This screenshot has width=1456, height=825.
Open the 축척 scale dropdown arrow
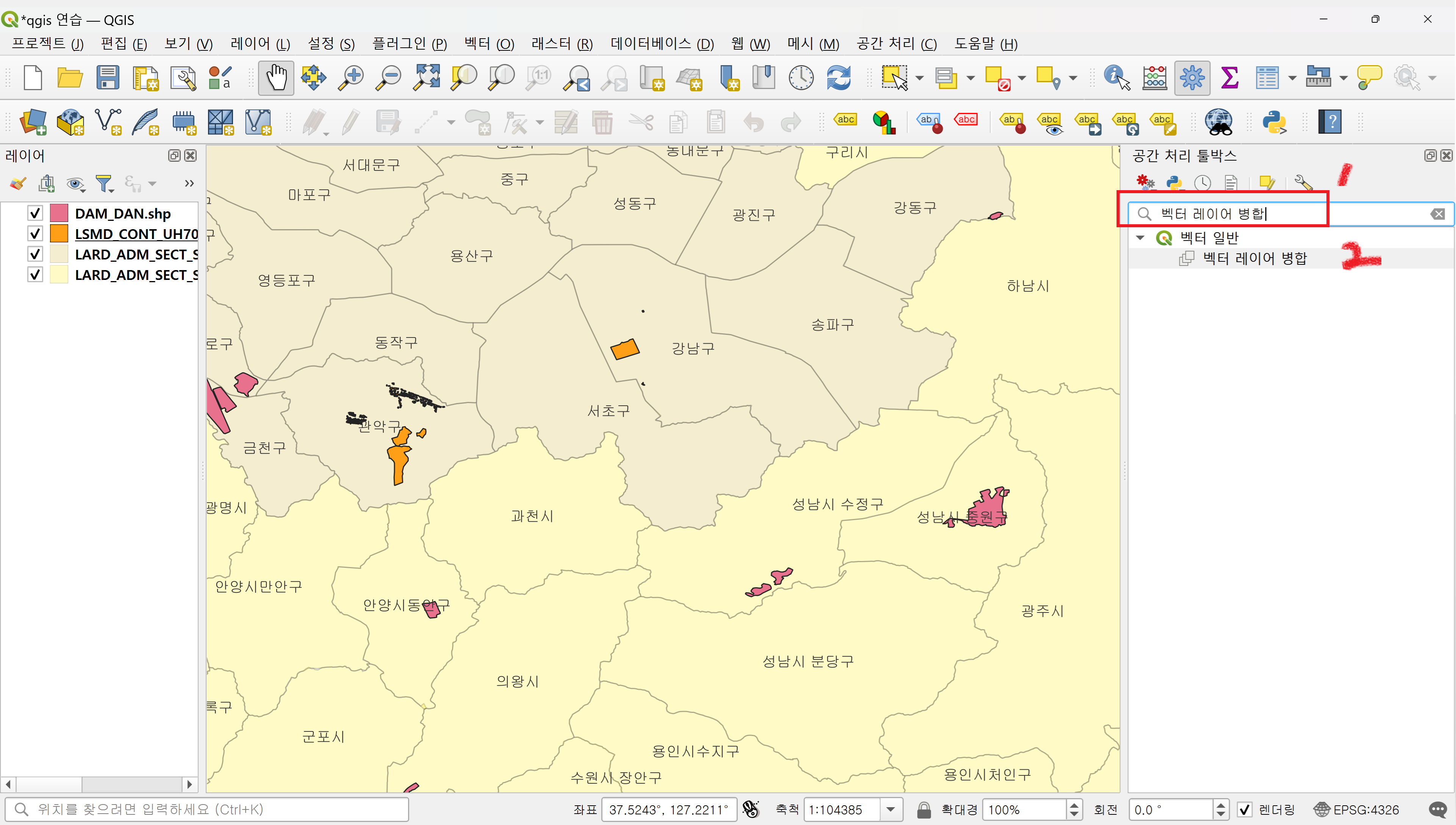890,809
